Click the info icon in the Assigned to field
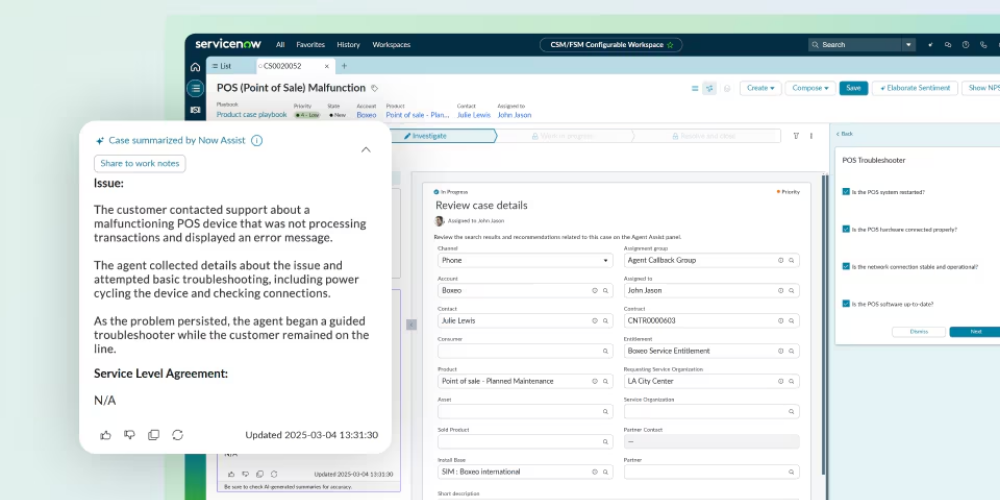This screenshot has width=1000, height=500. 781,290
